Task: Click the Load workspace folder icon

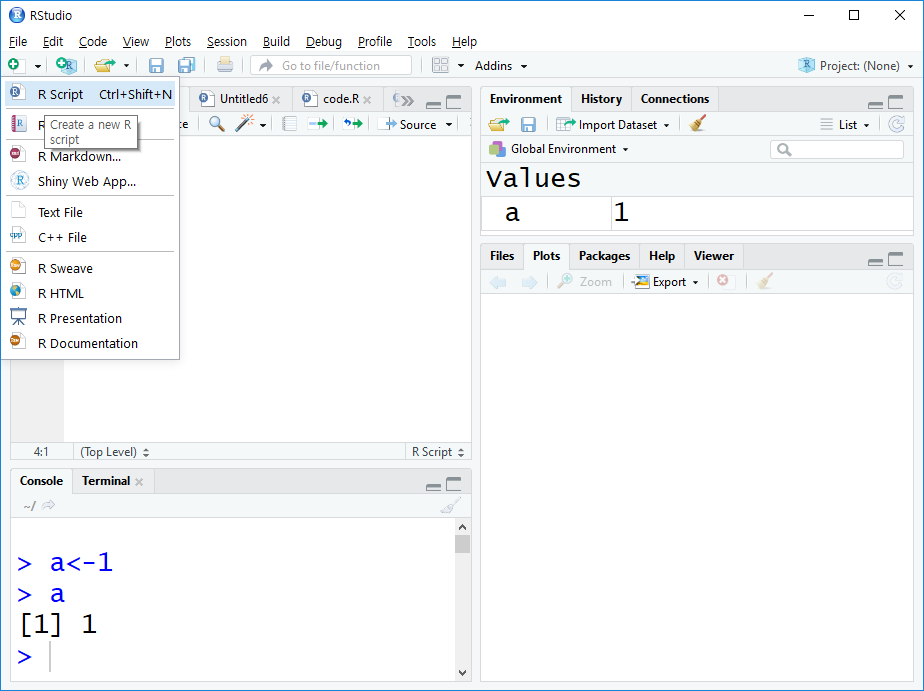Action: (x=499, y=124)
